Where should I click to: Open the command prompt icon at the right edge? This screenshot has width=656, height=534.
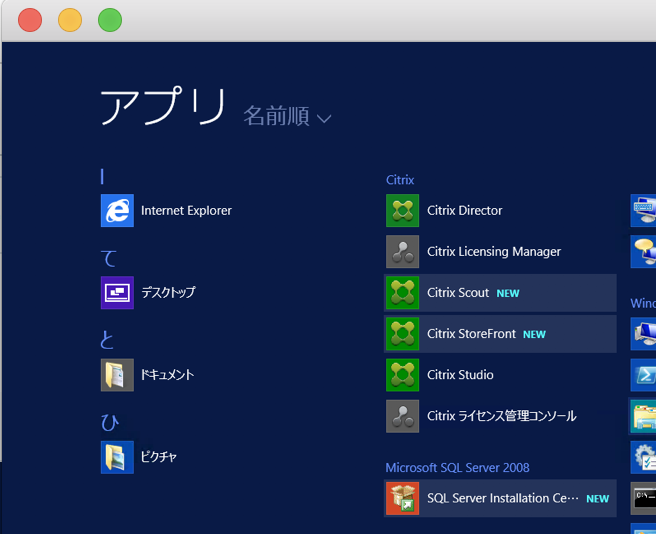(x=643, y=498)
